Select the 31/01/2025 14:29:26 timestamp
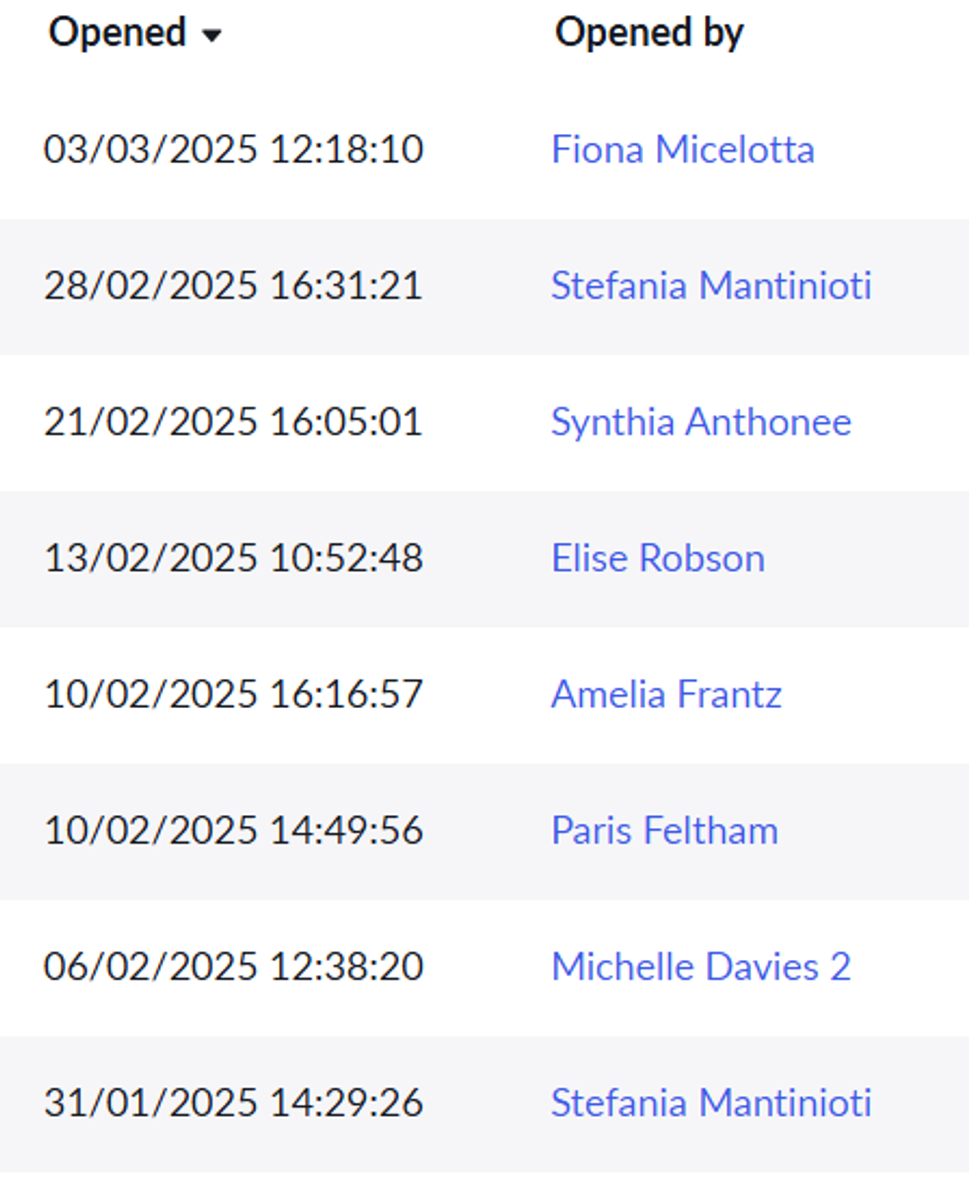This screenshot has height=1200, width=969. [x=233, y=1102]
